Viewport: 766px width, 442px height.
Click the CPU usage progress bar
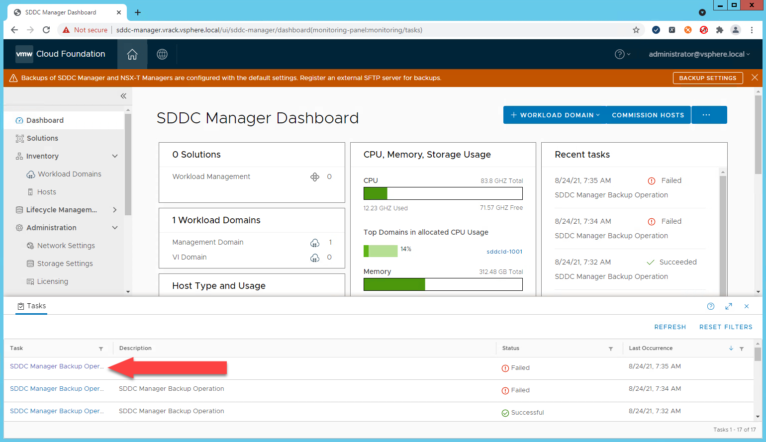pos(443,193)
